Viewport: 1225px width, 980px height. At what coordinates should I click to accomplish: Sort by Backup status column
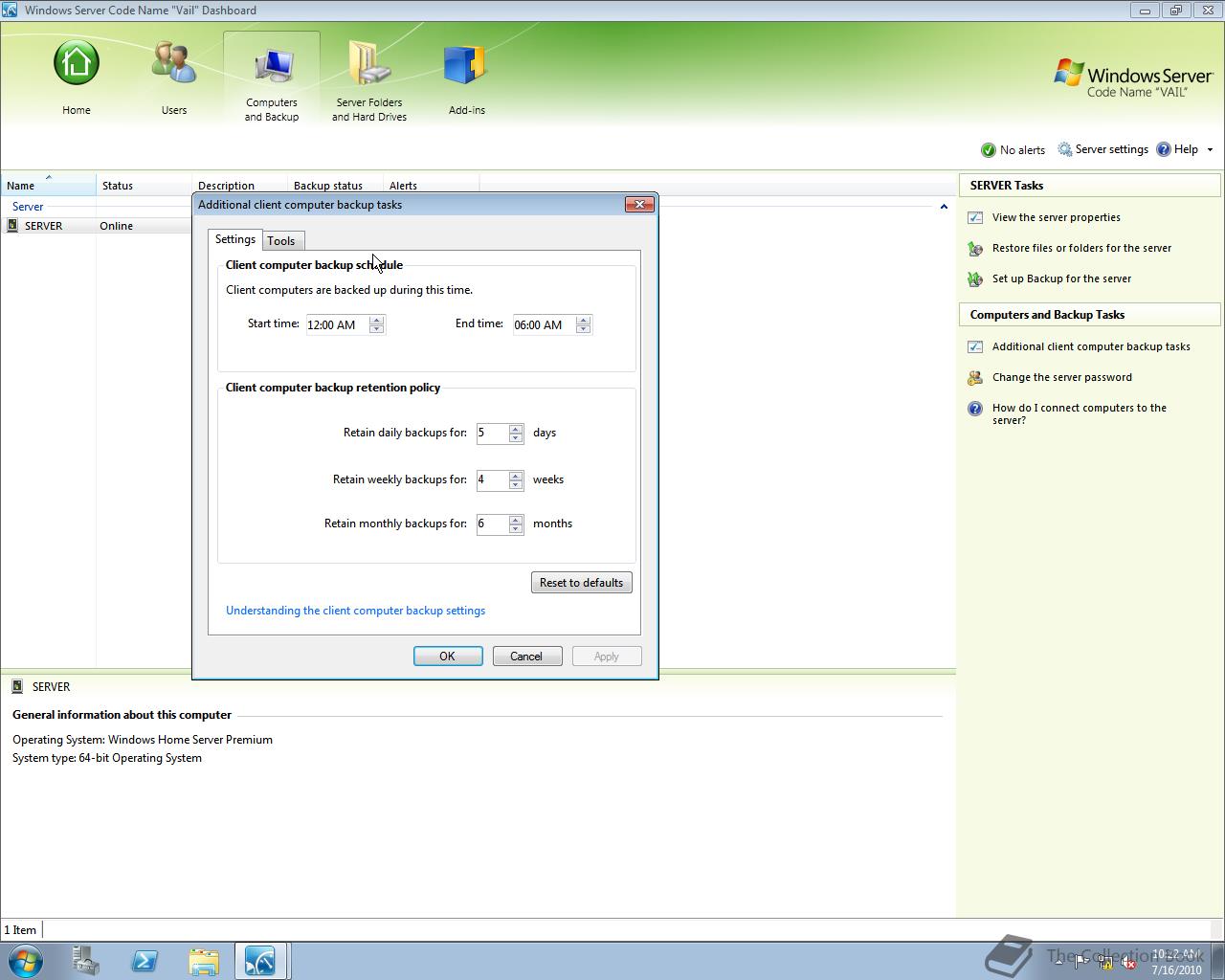[x=335, y=186]
